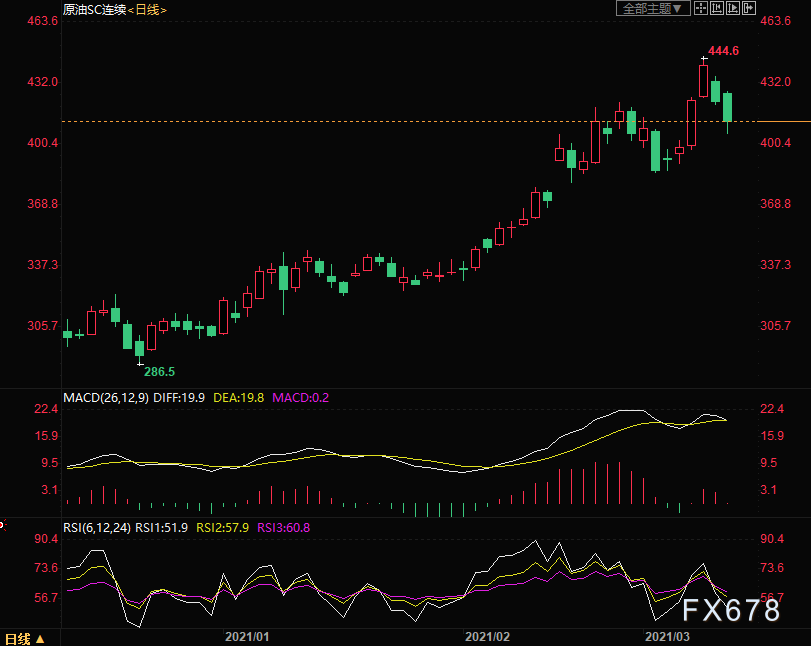
Task: Click the play arrow chart icon in toolbar
Action: pos(732,8)
